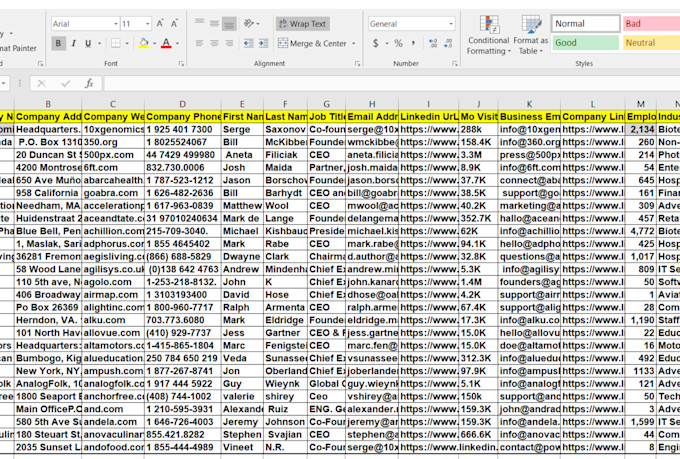Screen dimensions: 680x459
Task: Apply percent style
Action: [x=399, y=43]
